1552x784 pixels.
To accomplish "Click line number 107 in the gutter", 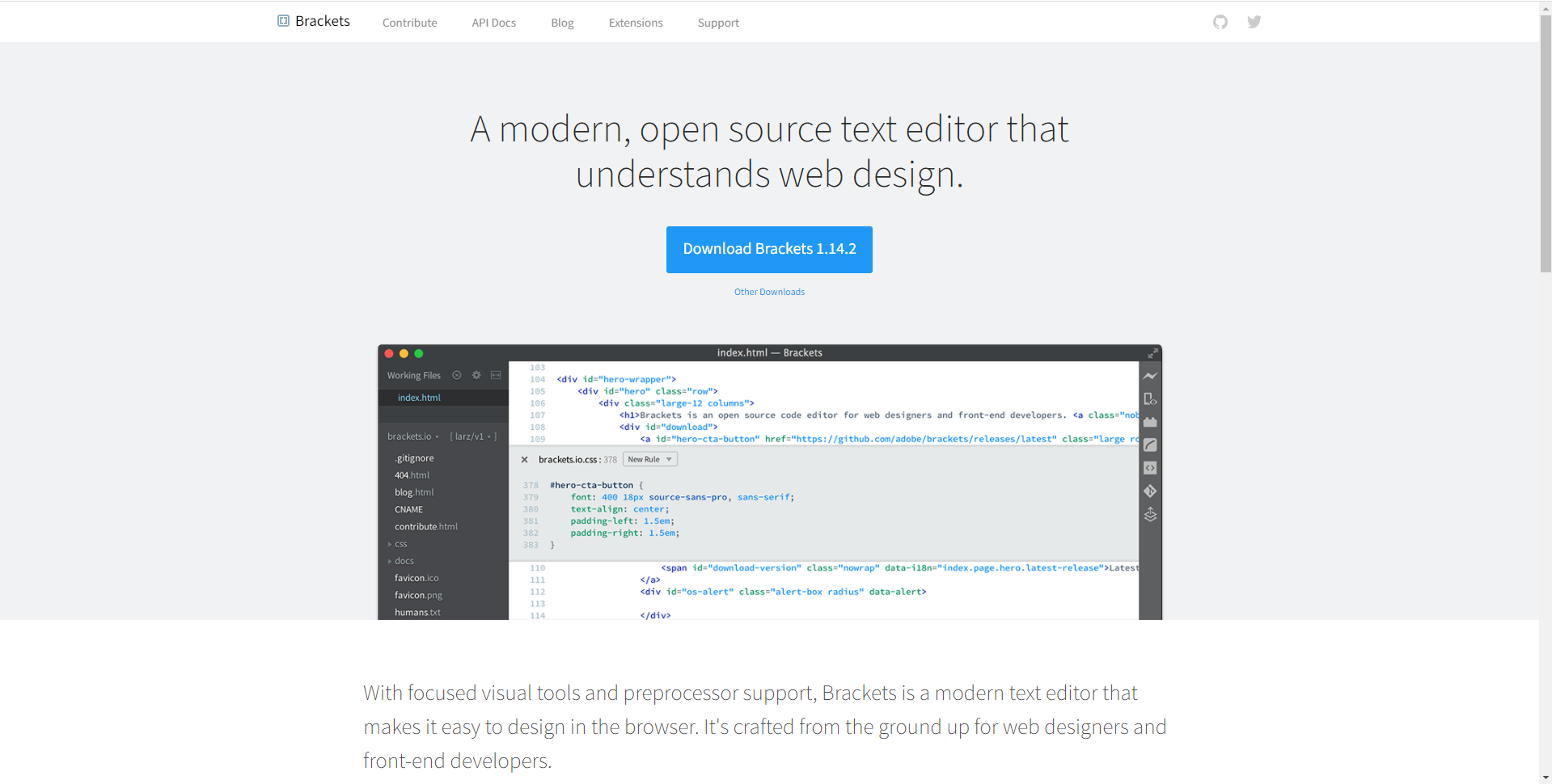I will tap(537, 415).
